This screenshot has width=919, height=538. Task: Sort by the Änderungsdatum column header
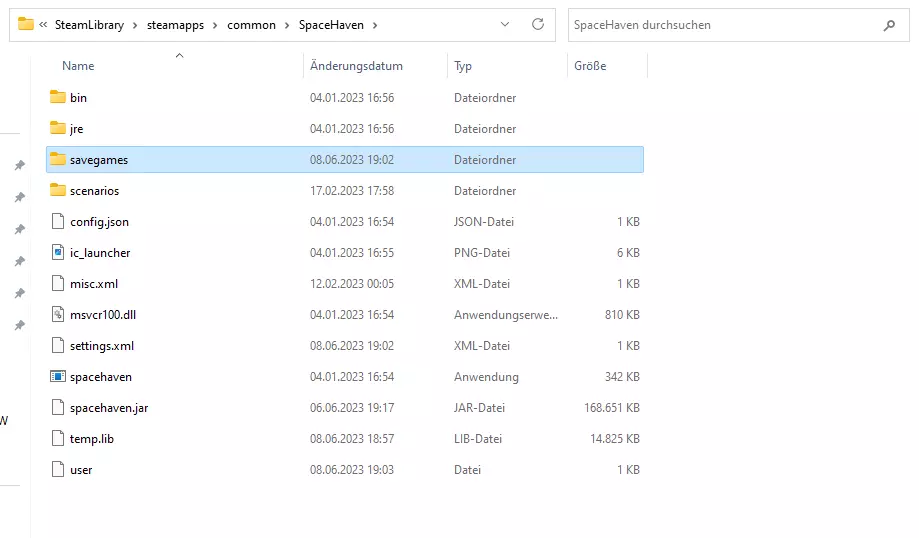click(356, 66)
